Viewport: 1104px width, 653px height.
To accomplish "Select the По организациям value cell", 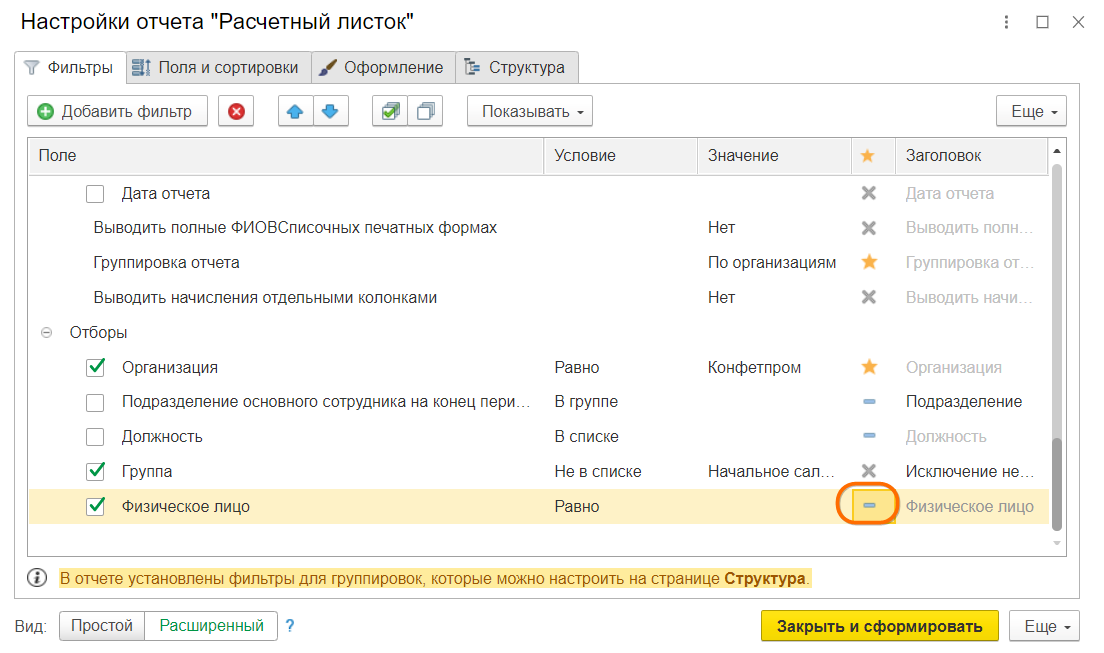I will (774, 263).
